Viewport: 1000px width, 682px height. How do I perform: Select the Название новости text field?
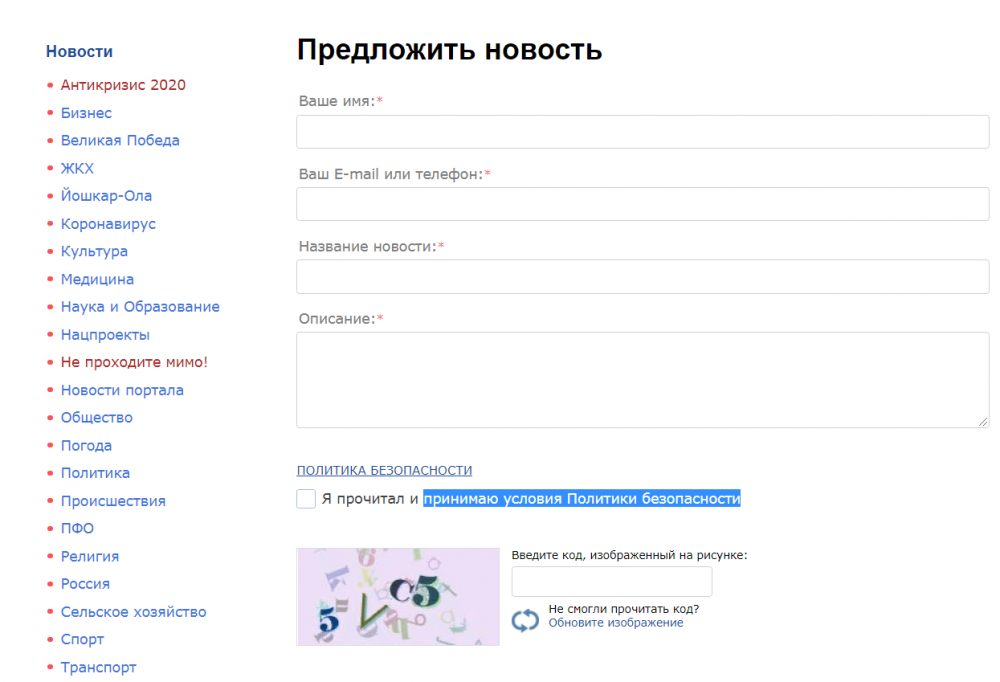tap(642, 277)
